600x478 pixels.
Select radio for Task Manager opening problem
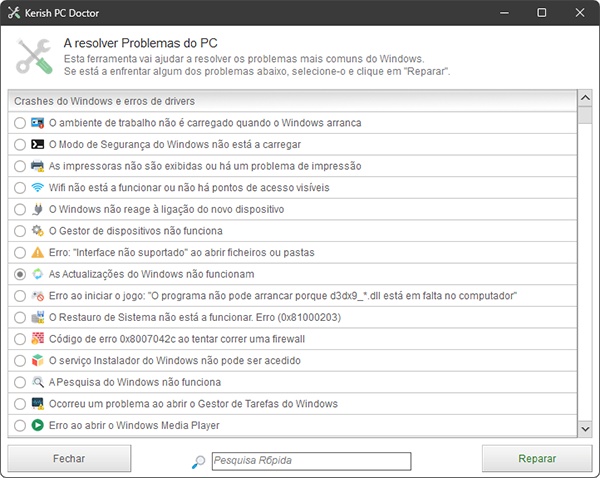pos(20,404)
